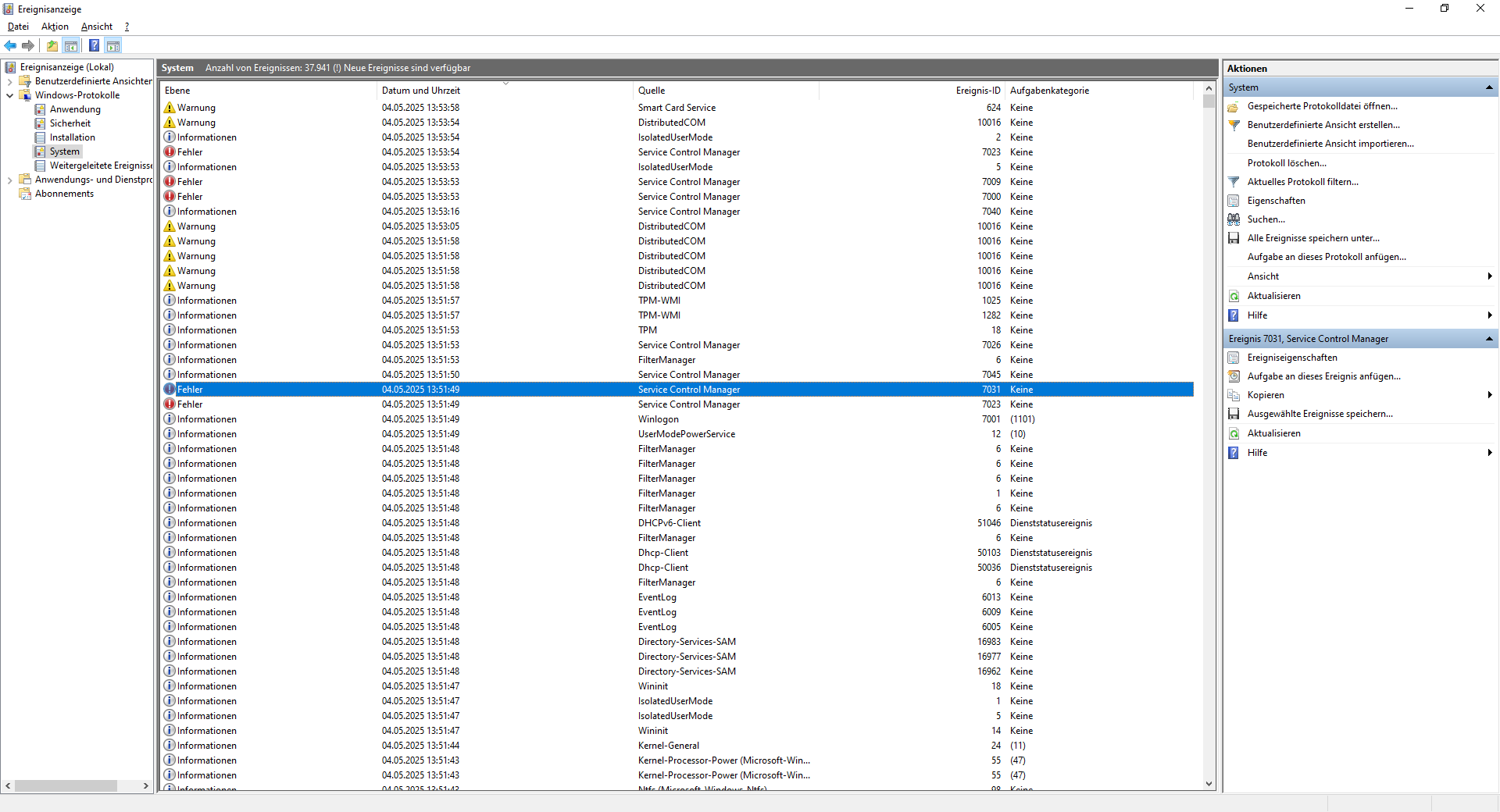
Task: Click the Anwendung log icon in tree
Action: pos(40,109)
